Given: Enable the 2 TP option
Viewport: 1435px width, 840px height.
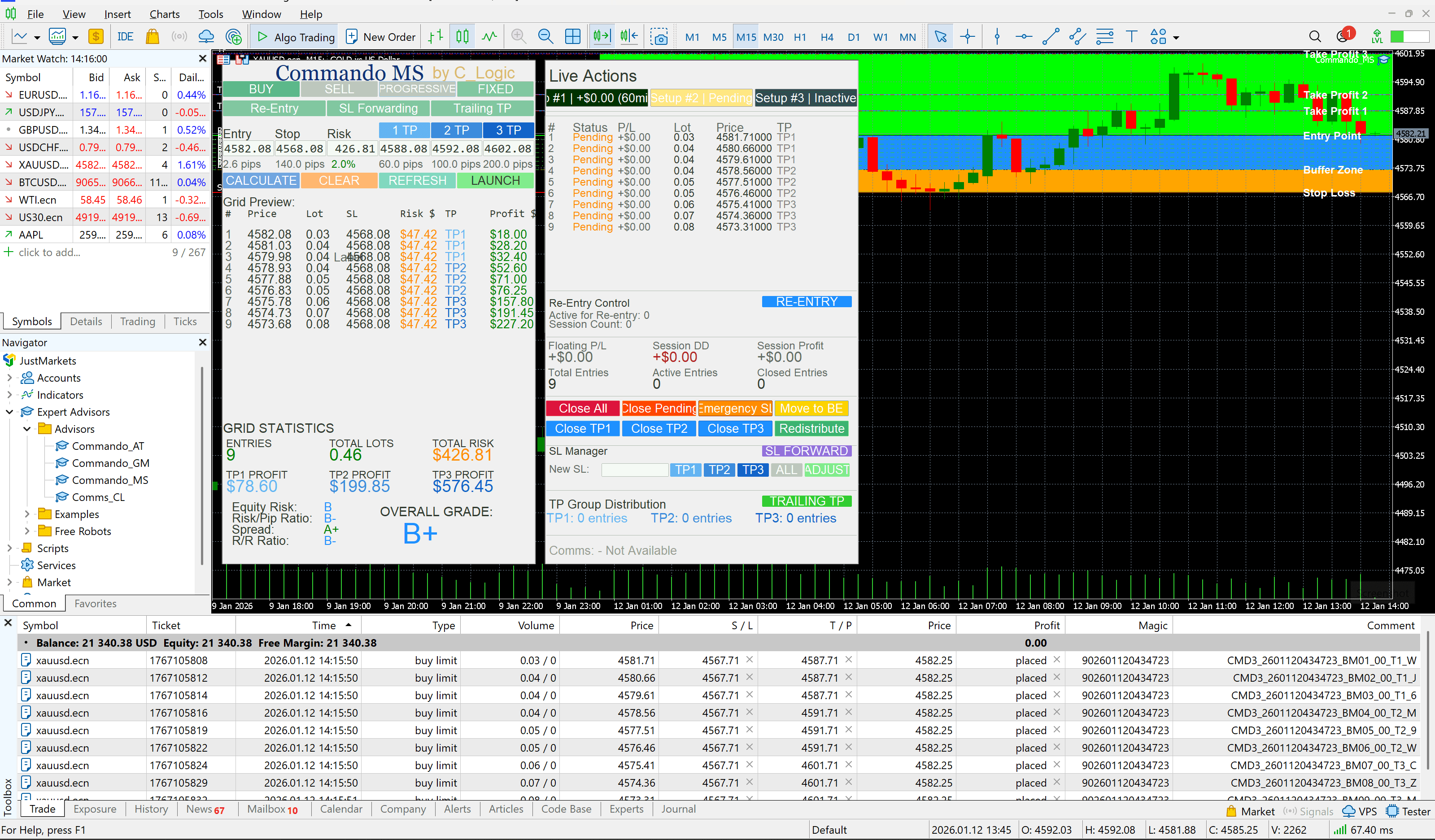Looking at the screenshot, I should (456, 130).
